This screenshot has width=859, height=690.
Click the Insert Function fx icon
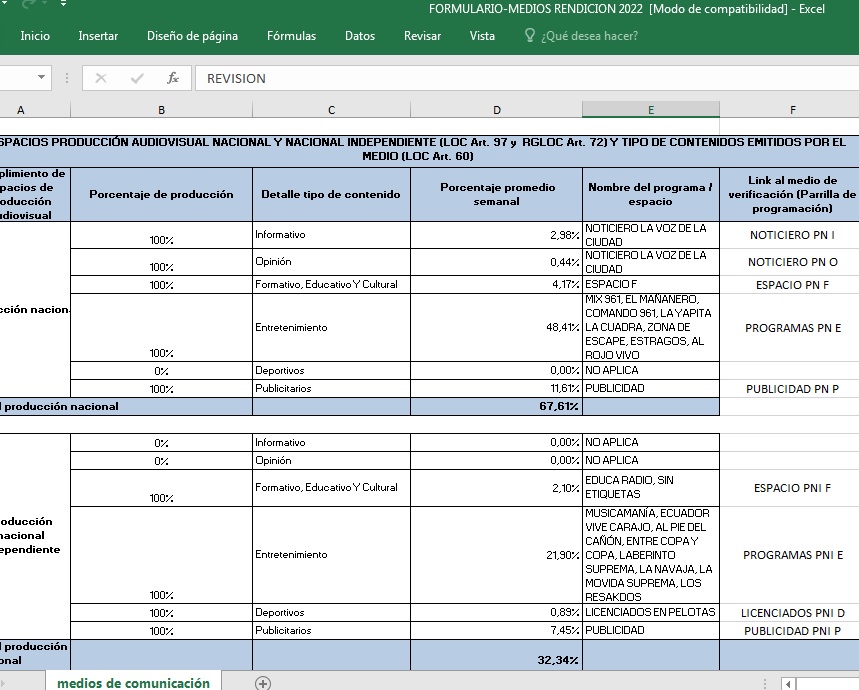173,78
